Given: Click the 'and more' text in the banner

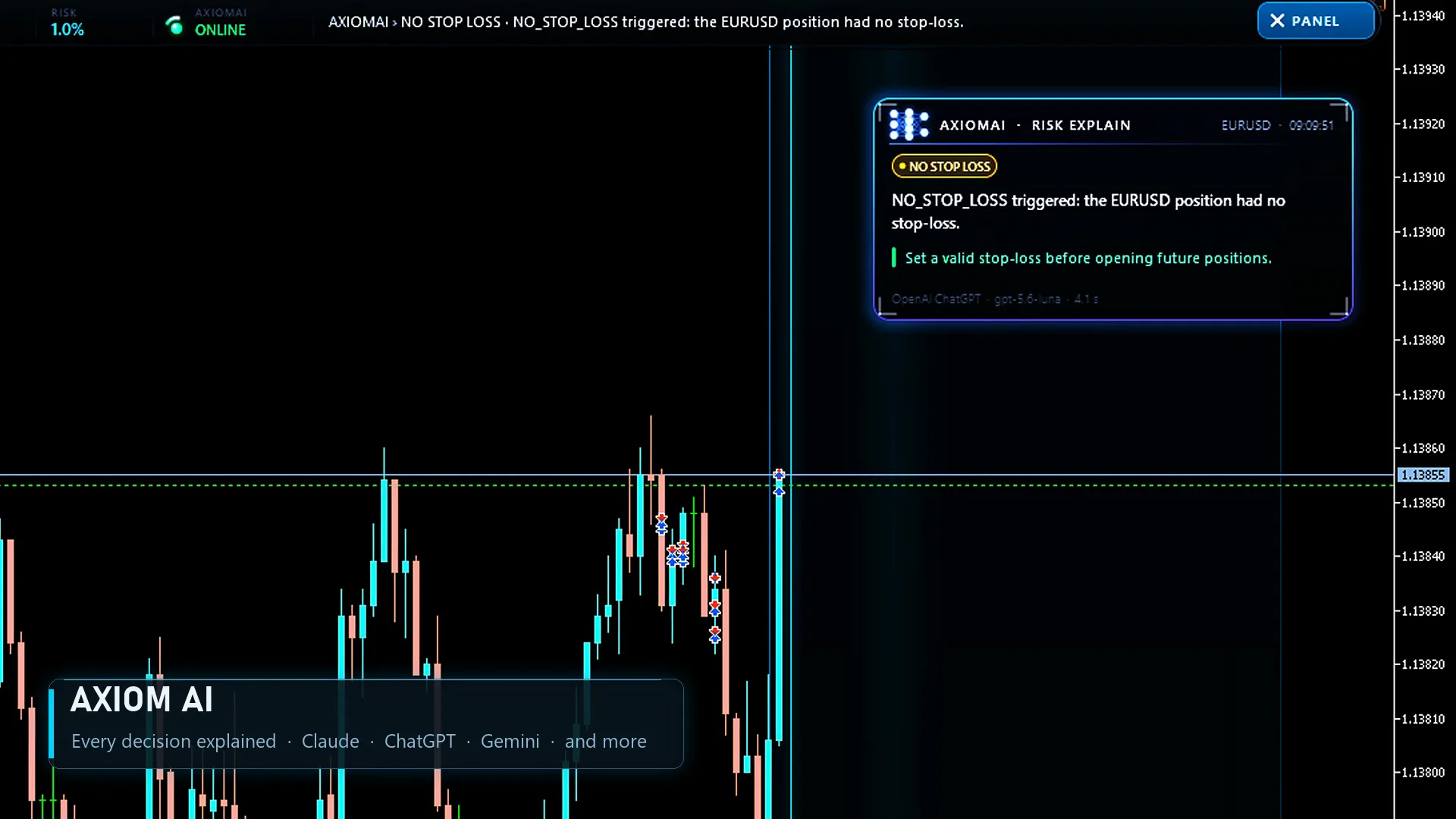Looking at the screenshot, I should click(606, 741).
